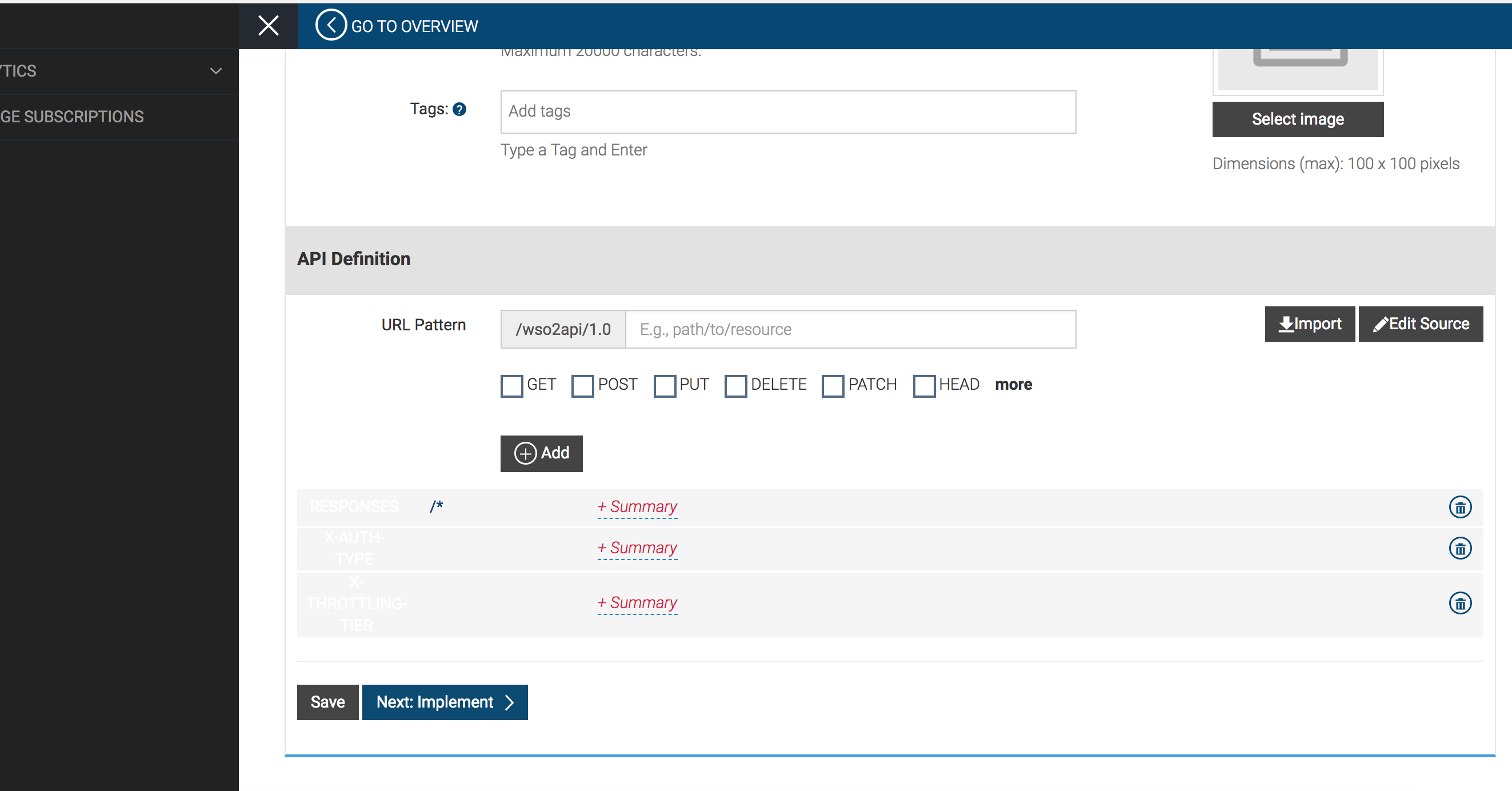Show more HTTP methods
This screenshot has width=1512, height=791.
coord(1013,385)
